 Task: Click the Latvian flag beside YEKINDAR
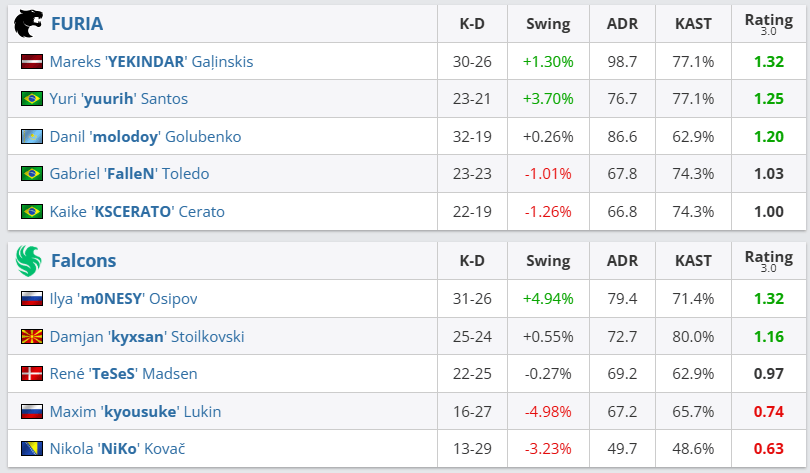[31, 62]
